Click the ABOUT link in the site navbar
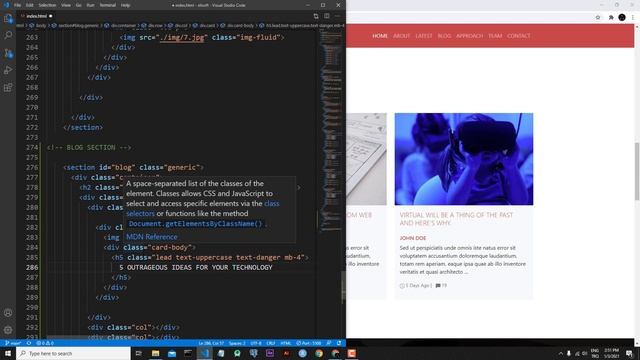Viewport: 640px width, 360px height. click(x=401, y=36)
